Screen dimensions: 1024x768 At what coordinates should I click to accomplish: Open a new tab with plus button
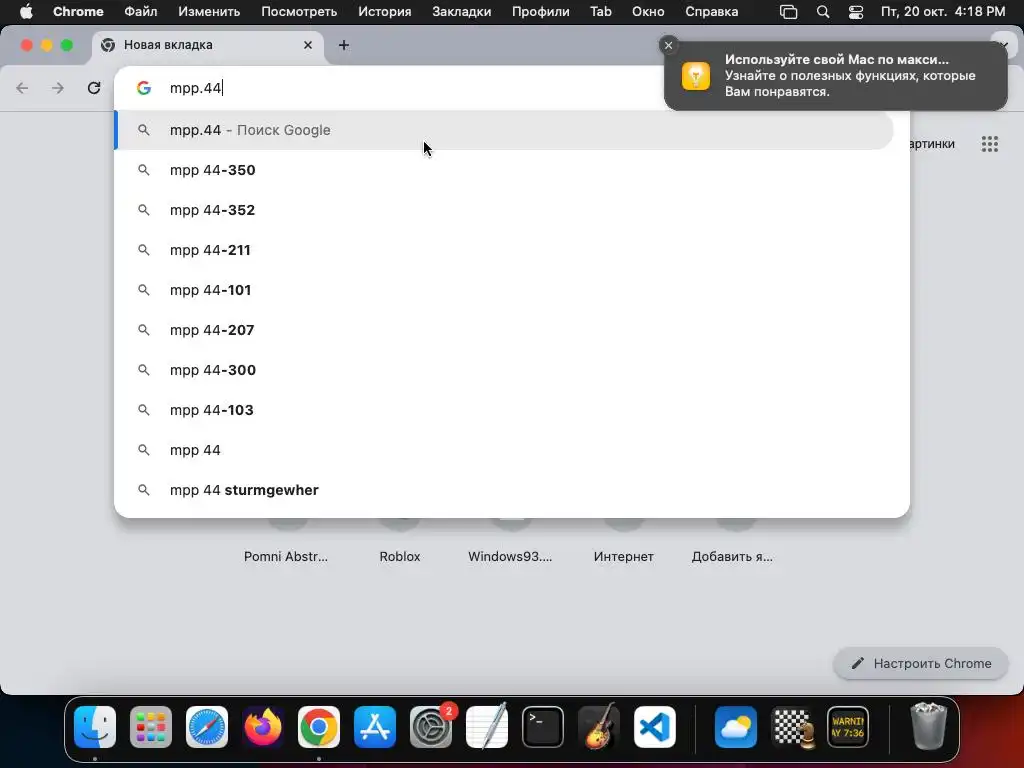[344, 45]
